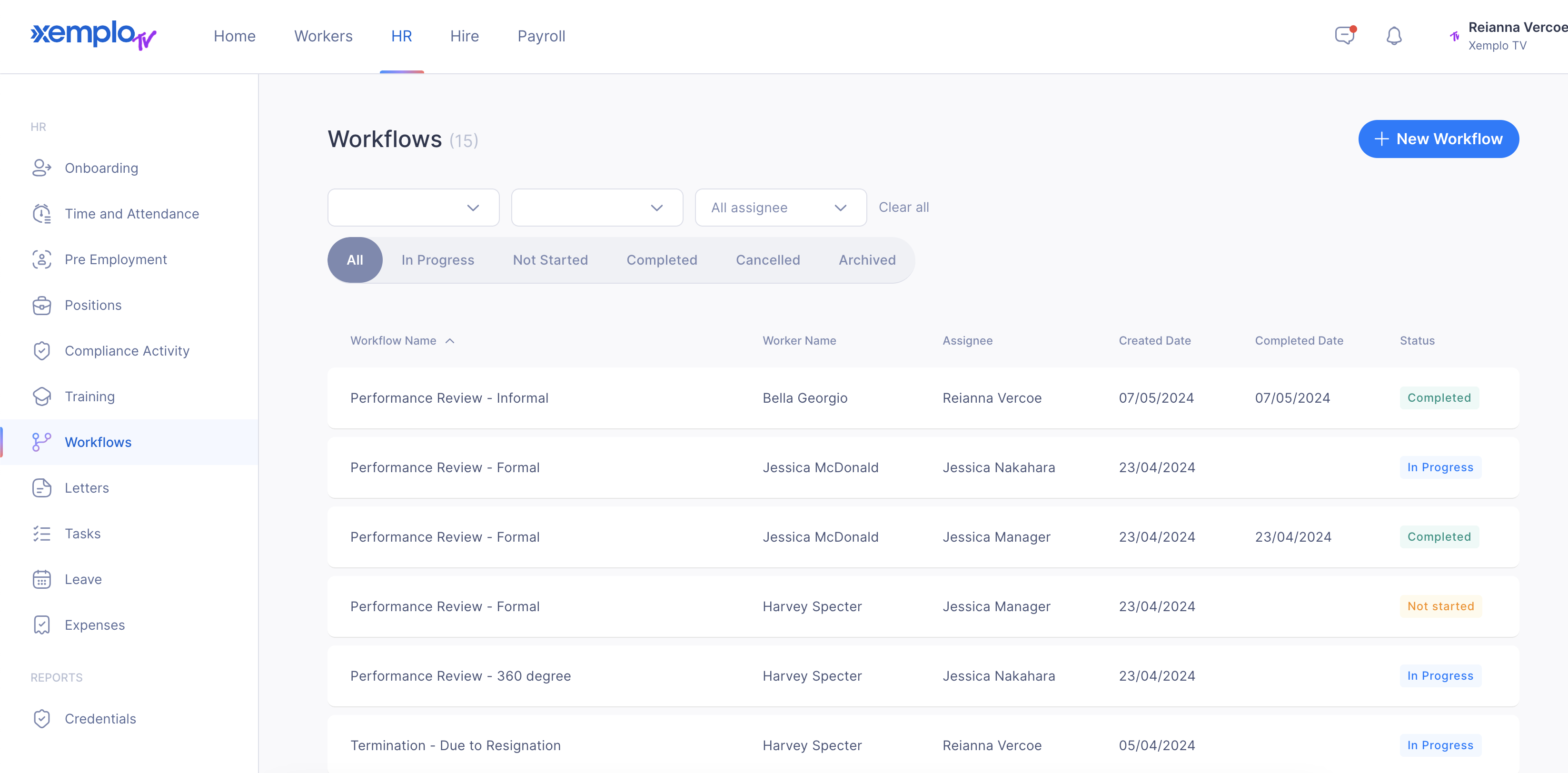Sort by Worker Name column header

pyautogui.click(x=799, y=341)
